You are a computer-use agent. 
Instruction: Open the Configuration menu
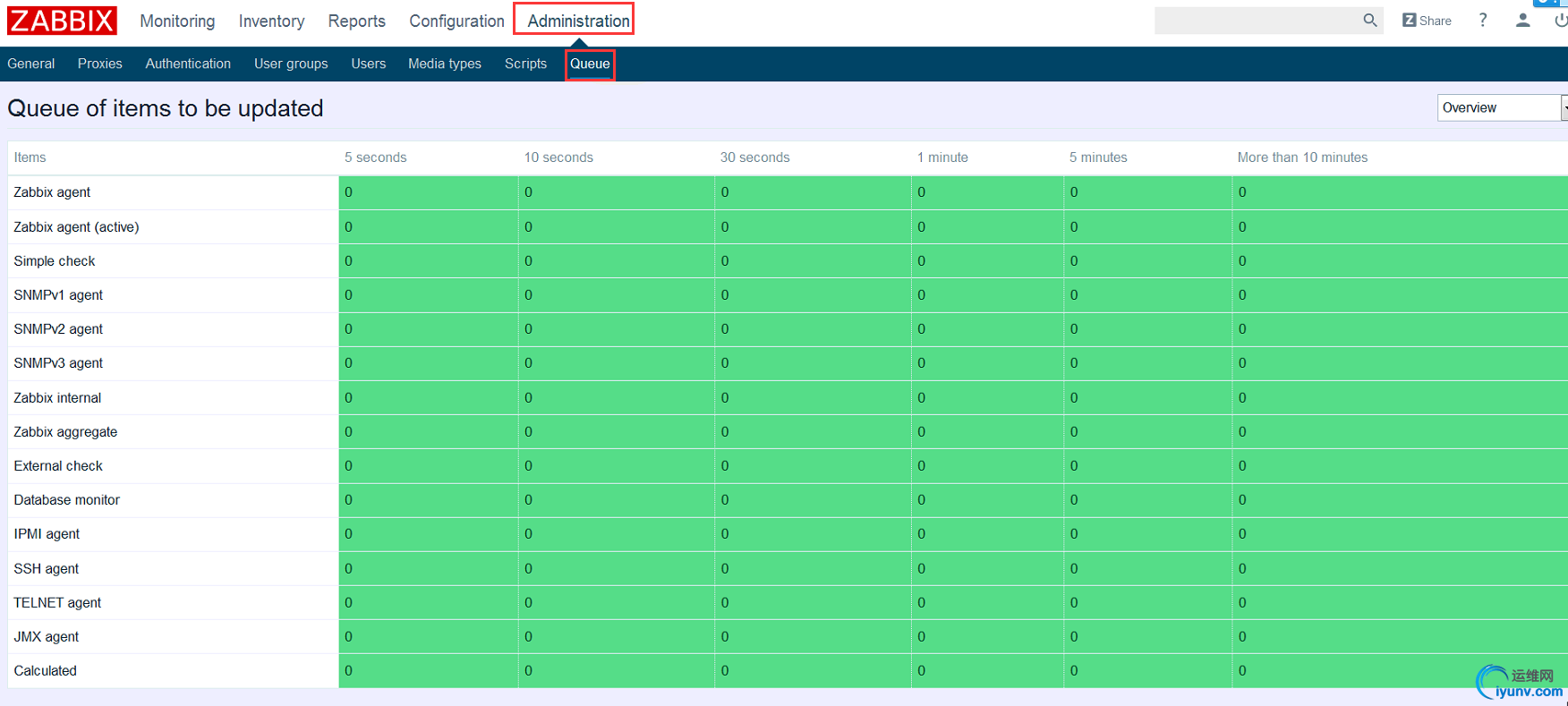[x=456, y=21]
